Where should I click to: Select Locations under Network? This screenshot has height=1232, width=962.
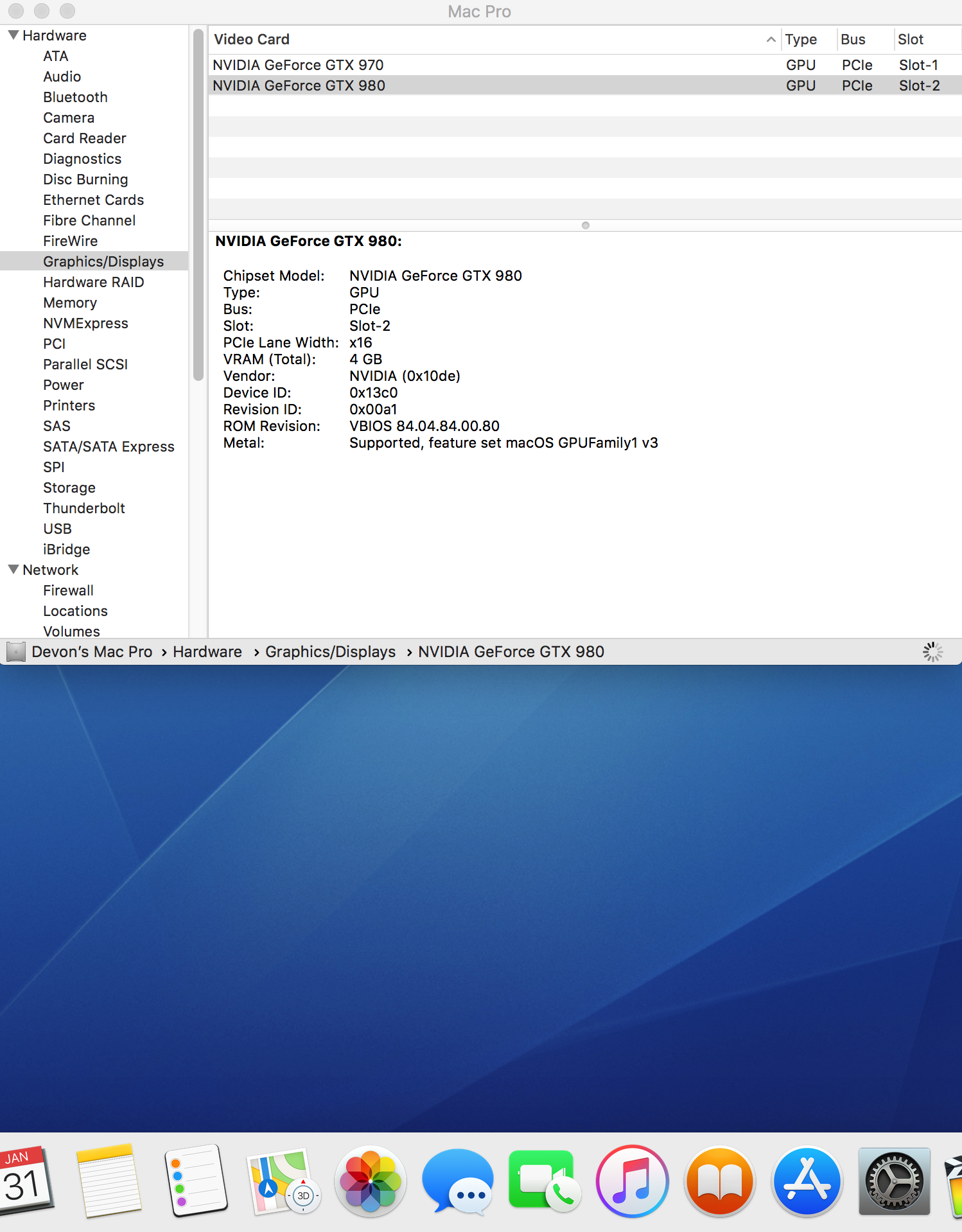tap(75, 611)
